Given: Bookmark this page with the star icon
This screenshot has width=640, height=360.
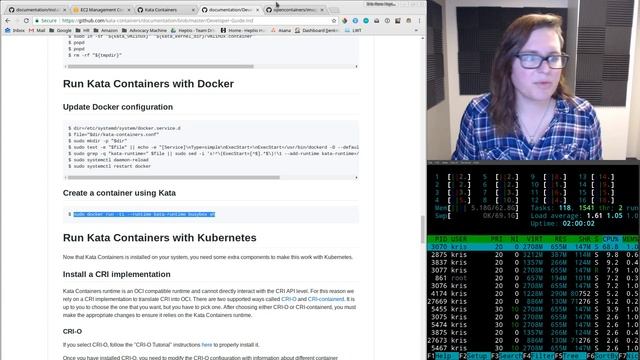Looking at the screenshot, I should [x=334, y=20].
